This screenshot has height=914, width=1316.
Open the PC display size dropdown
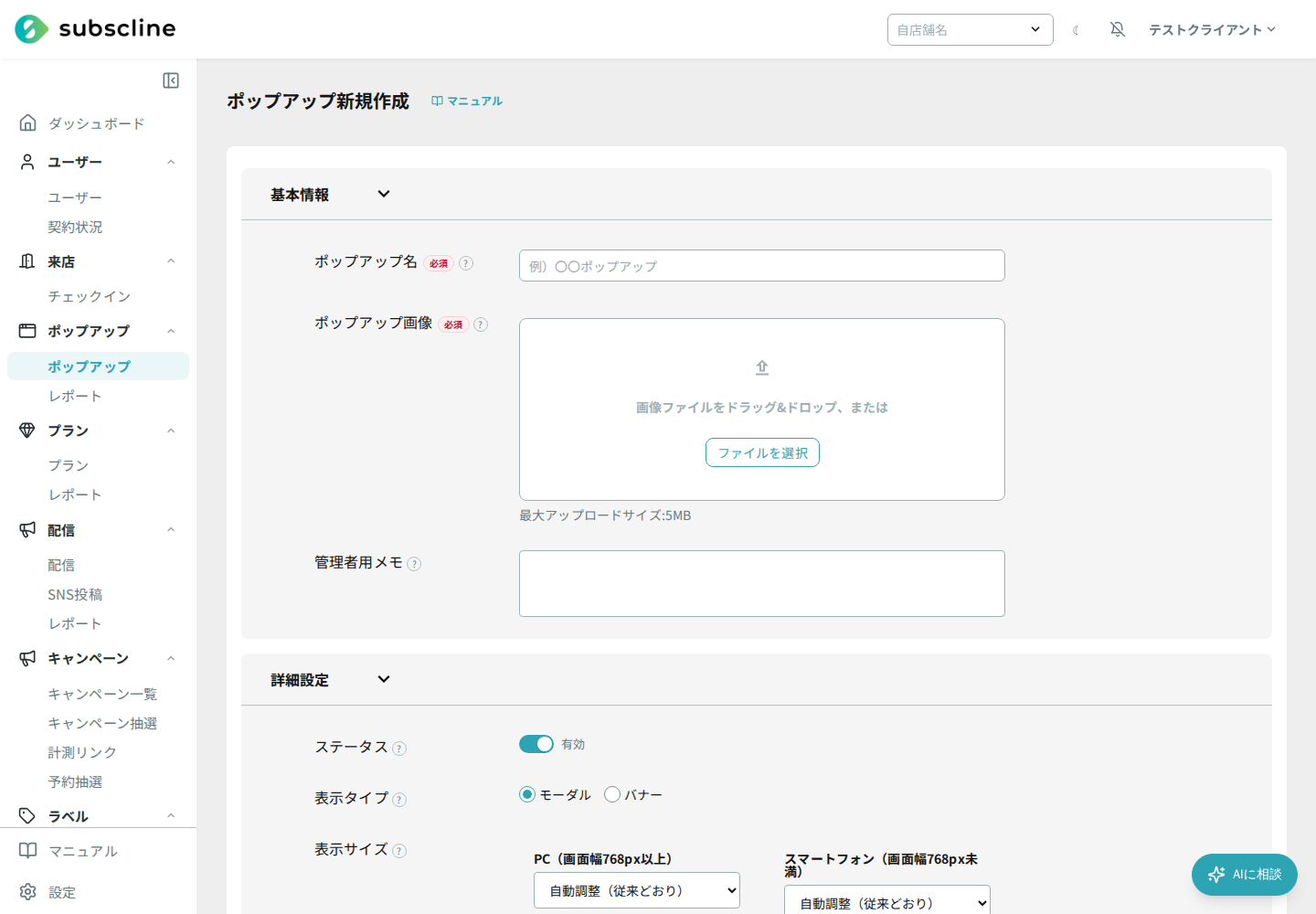tap(637, 890)
